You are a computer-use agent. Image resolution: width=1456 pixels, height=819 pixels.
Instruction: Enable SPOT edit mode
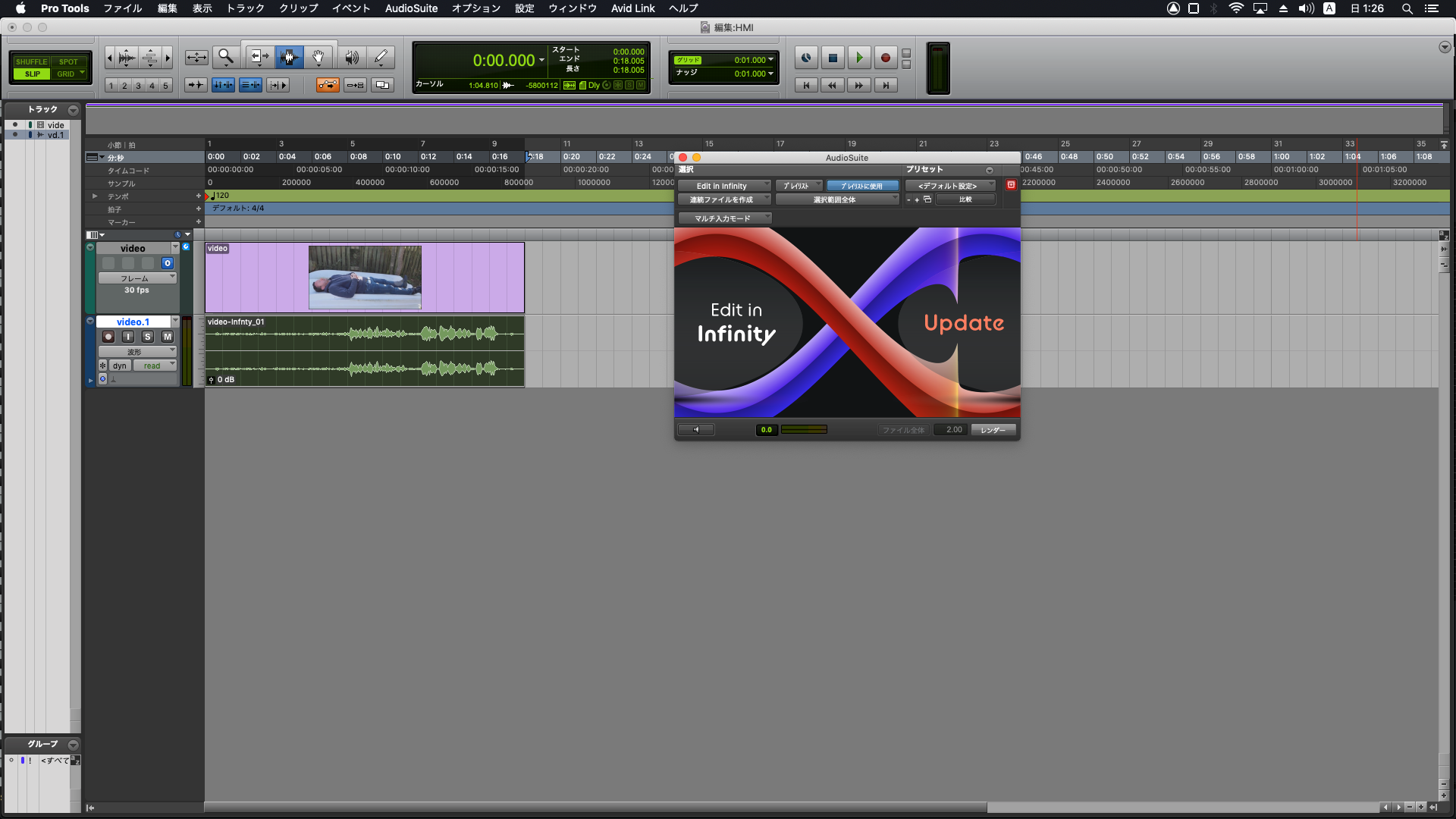pos(69,61)
